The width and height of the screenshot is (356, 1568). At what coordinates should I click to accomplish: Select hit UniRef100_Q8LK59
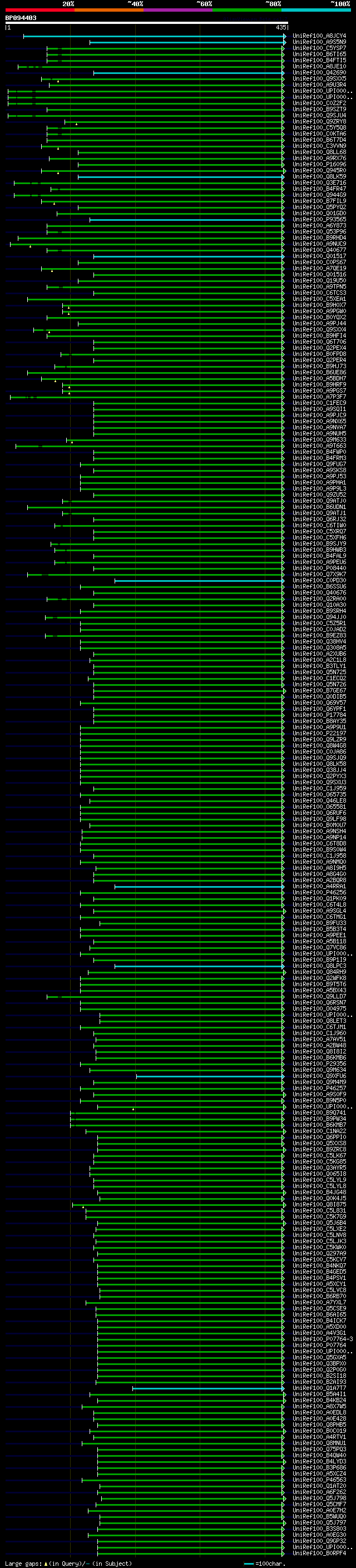click(319, 176)
